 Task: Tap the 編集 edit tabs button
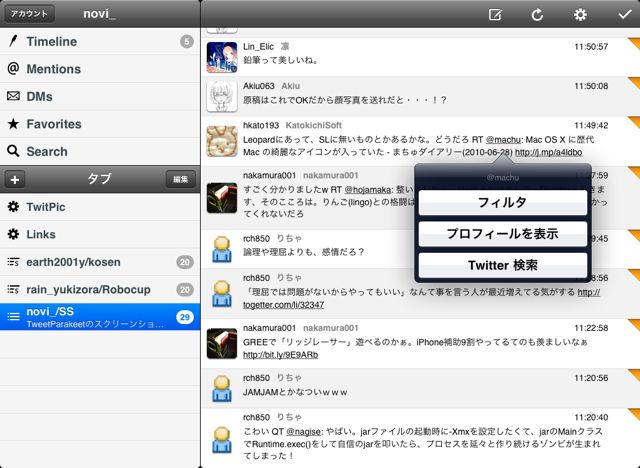[180, 179]
